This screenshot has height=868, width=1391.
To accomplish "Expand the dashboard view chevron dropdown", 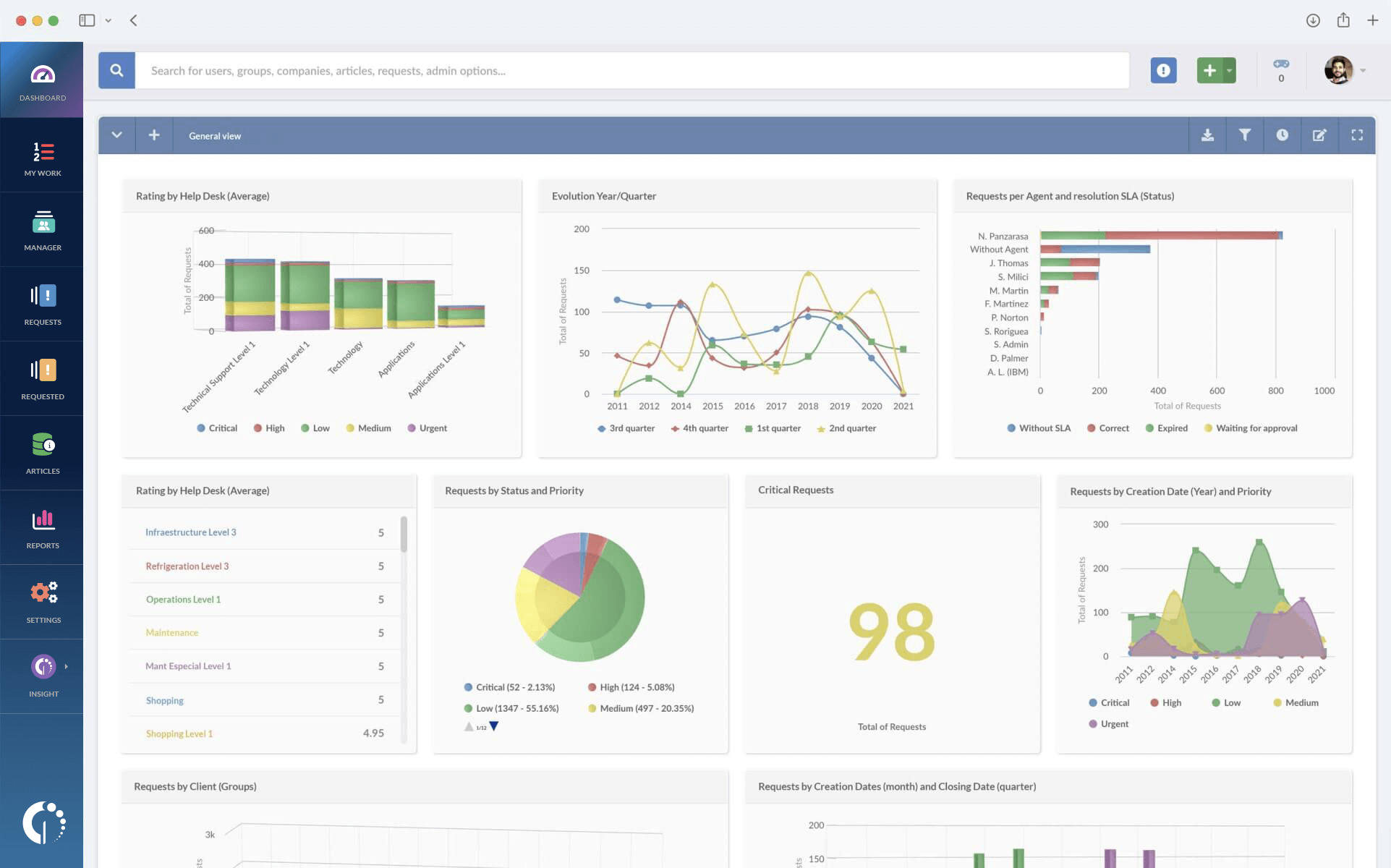I will tap(116, 135).
